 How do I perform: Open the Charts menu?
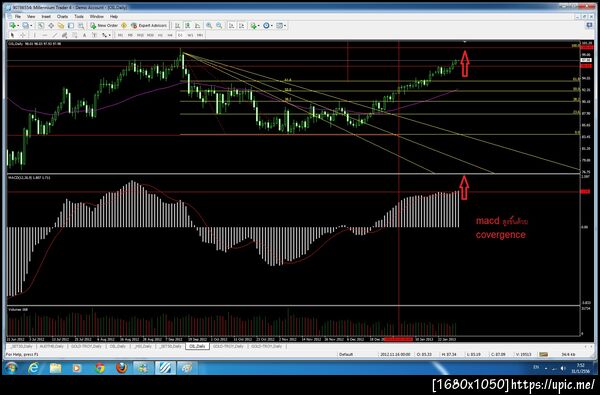[x=62, y=16]
